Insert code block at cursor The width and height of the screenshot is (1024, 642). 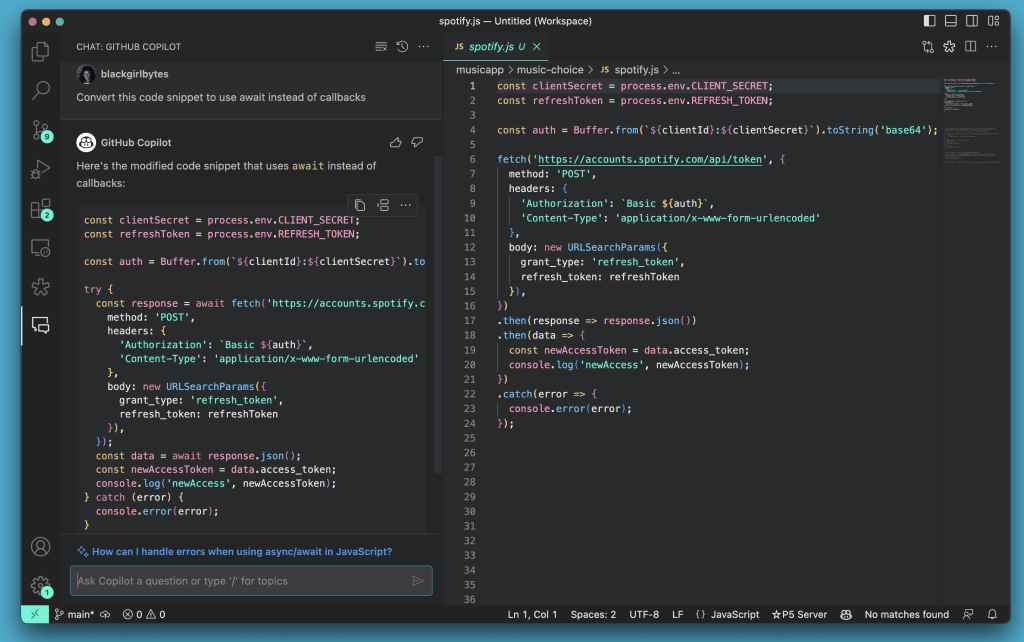pyautogui.click(x=383, y=205)
